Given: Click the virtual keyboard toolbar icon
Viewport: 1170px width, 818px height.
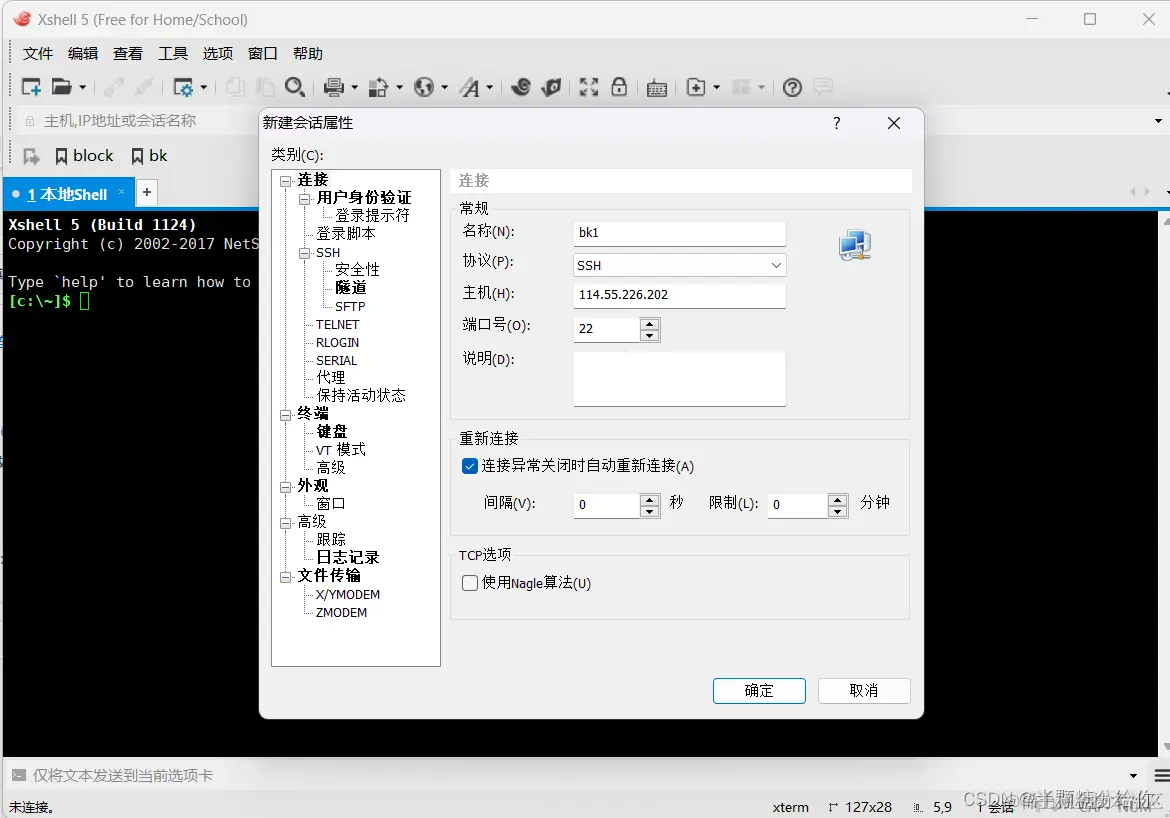Looking at the screenshot, I should 657,88.
